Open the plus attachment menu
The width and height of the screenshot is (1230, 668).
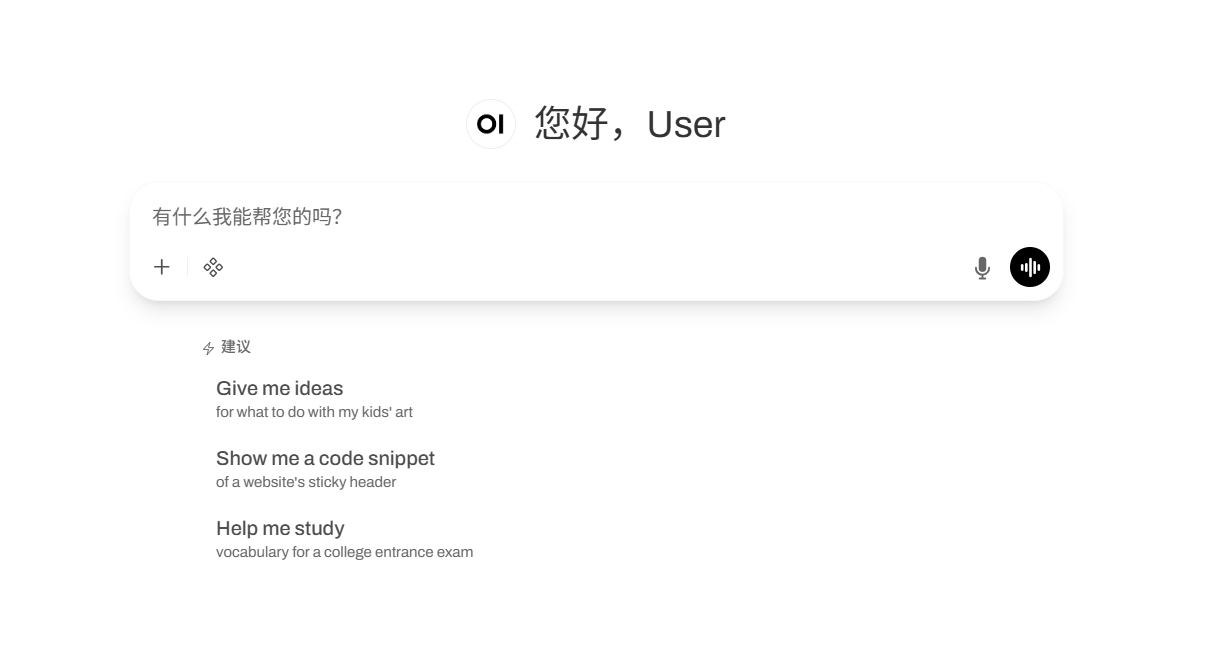[x=162, y=267]
